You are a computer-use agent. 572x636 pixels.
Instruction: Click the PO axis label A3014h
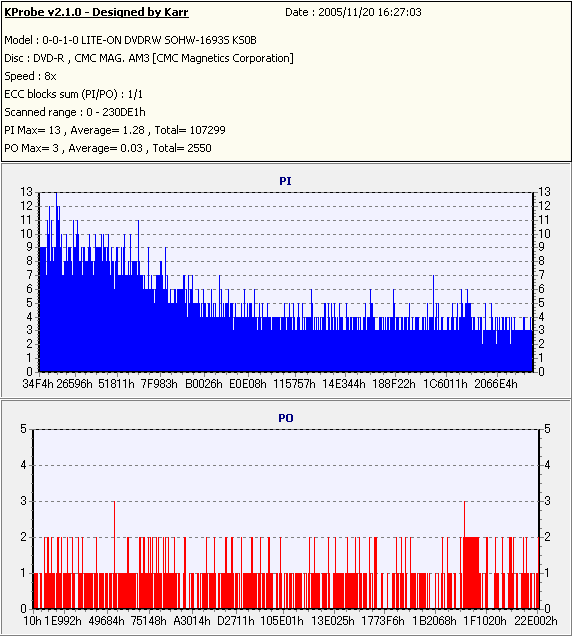point(192,621)
